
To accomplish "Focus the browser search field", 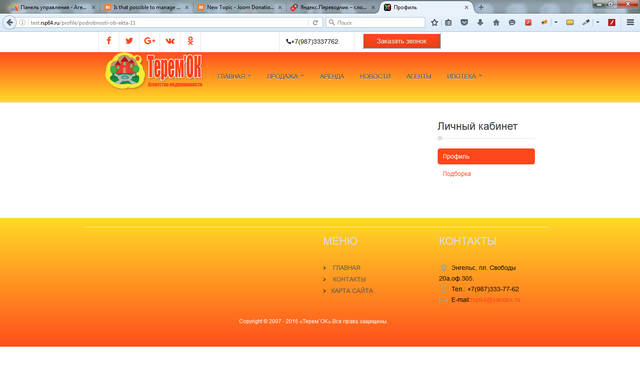I will (376, 22).
